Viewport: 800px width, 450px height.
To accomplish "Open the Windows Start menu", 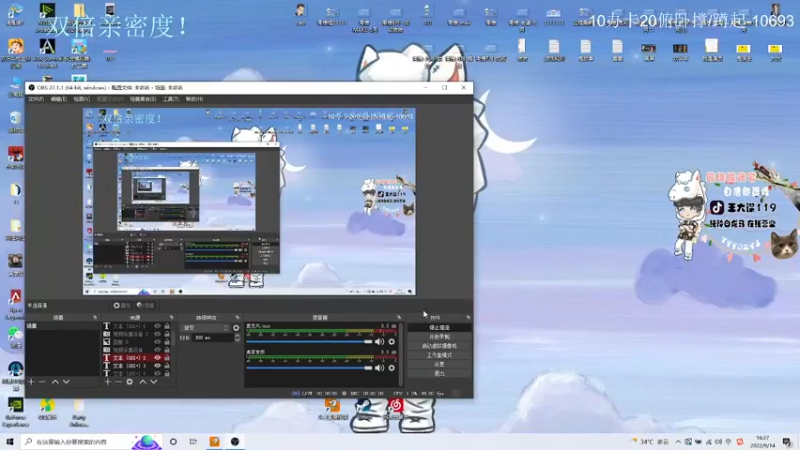I will point(10,441).
